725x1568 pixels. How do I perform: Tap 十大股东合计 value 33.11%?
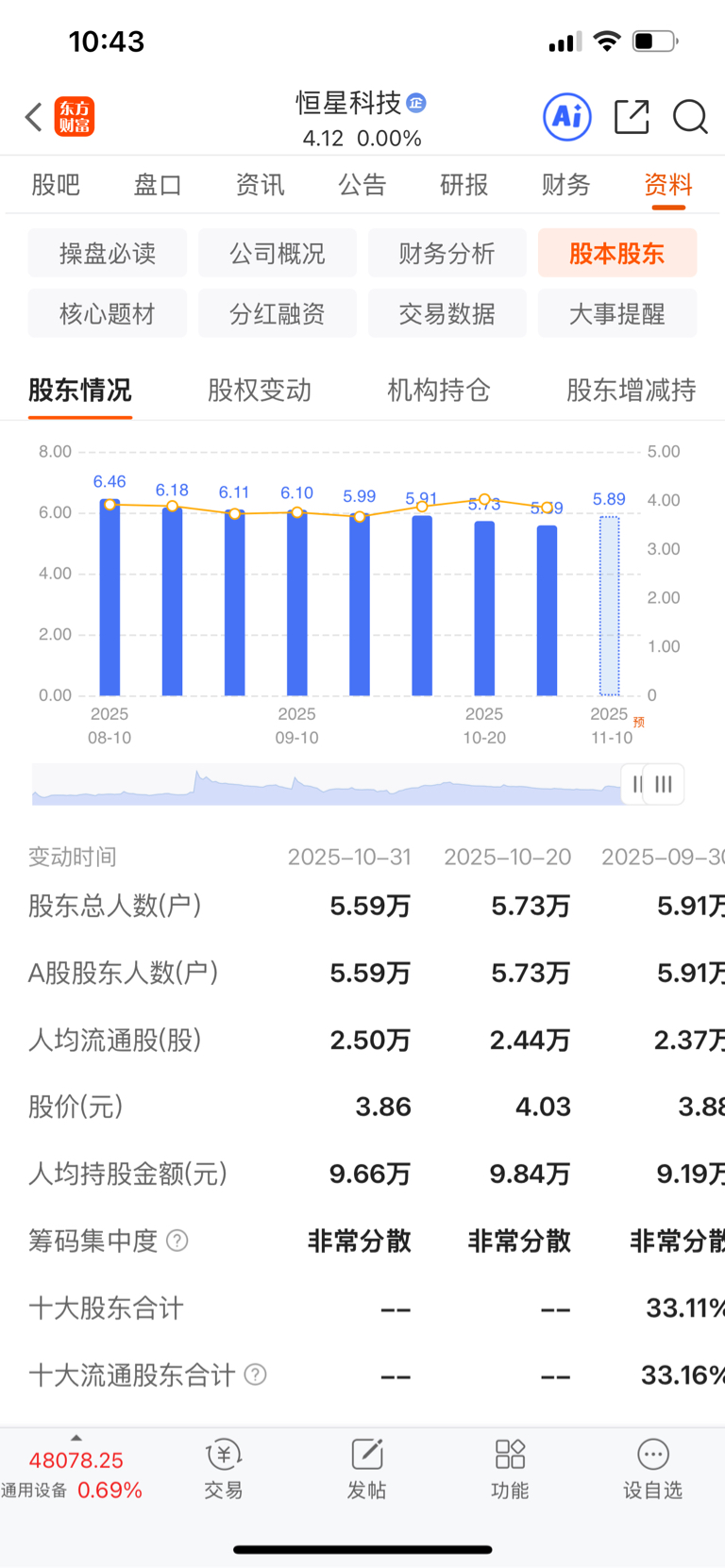(x=685, y=1308)
